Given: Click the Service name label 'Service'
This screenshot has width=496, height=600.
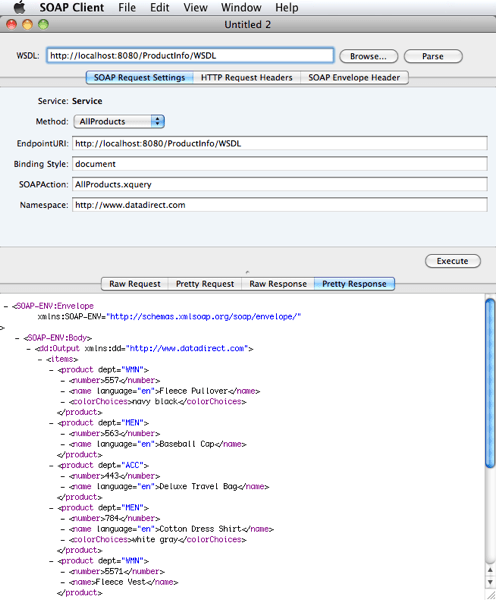Looking at the screenshot, I should tap(87, 101).
